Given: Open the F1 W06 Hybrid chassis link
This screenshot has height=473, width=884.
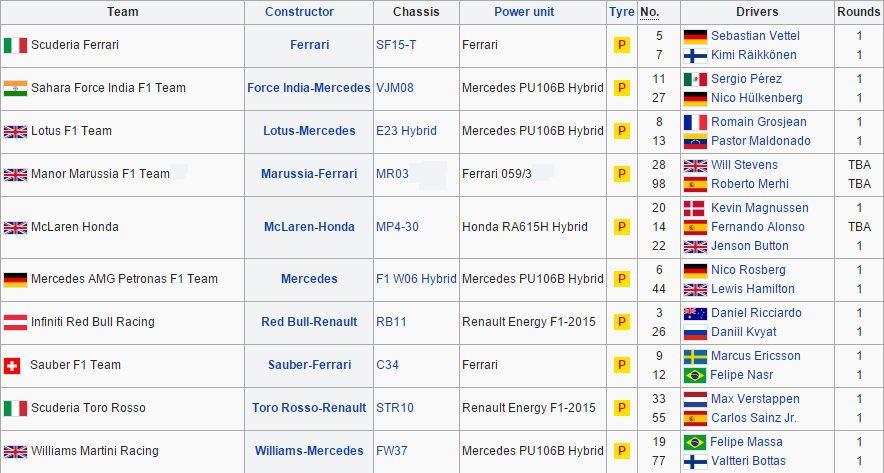Looking at the screenshot, I should click(417, 279).
